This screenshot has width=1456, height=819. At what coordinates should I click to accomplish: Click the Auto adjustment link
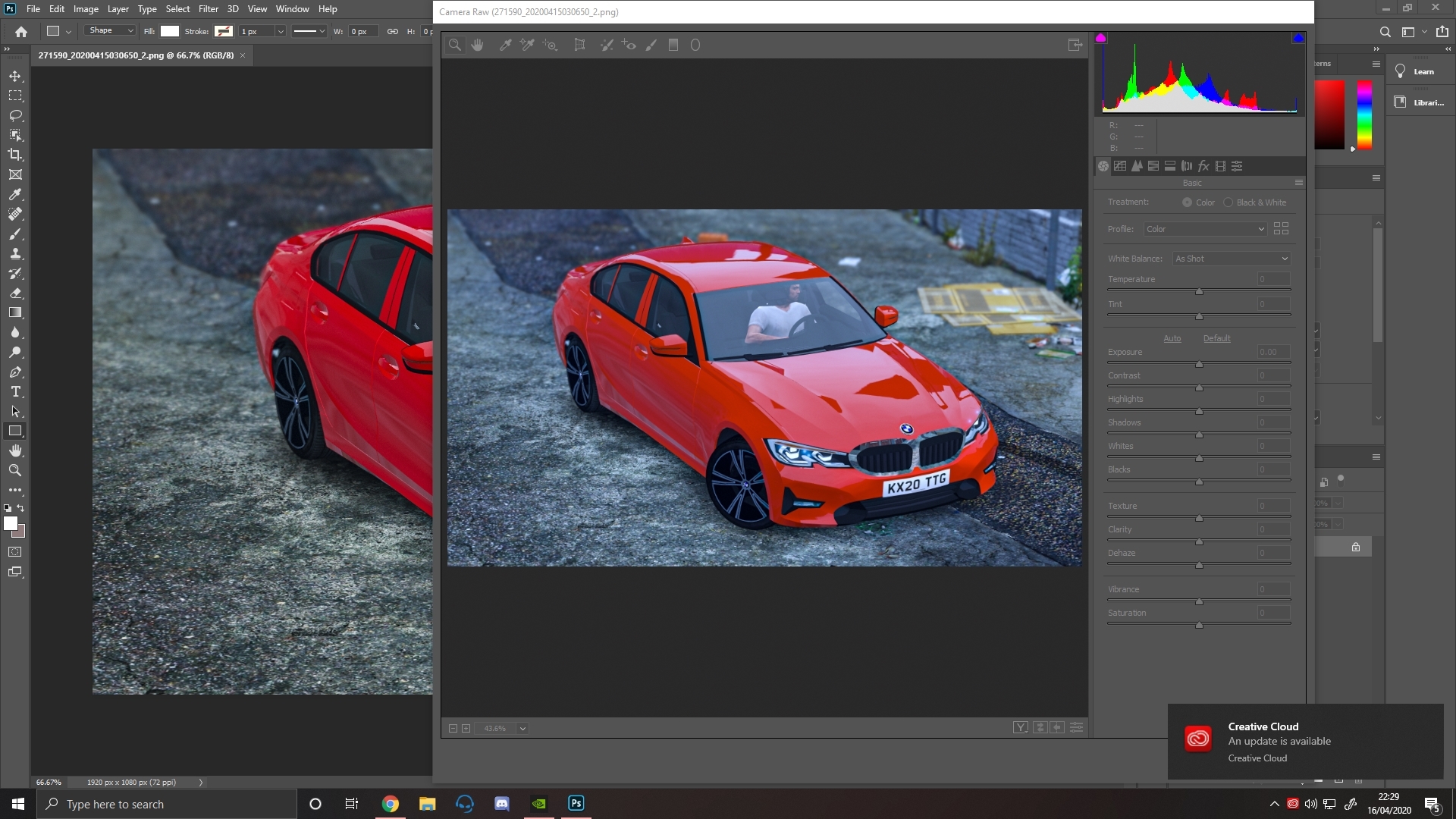coord(1172,339)
